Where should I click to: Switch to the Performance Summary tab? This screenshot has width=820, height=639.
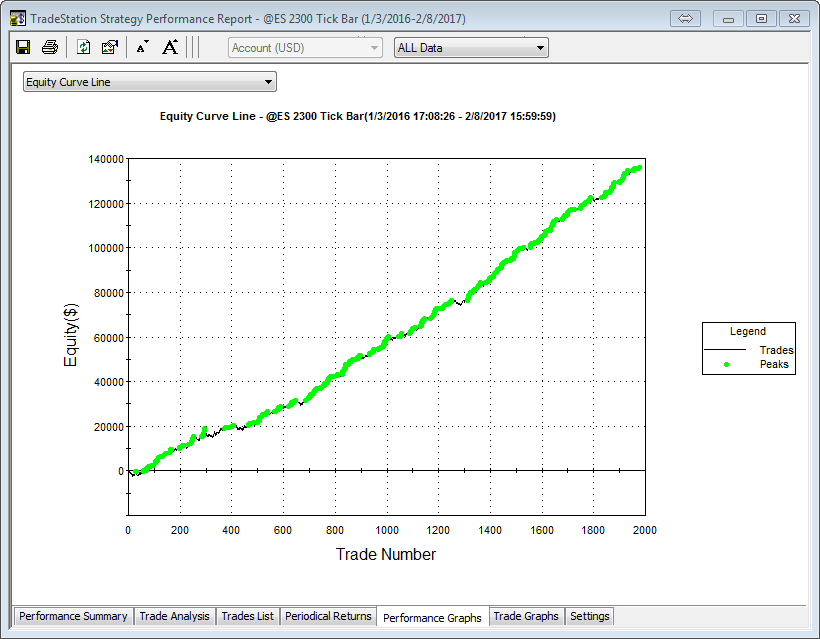point(73,616)
